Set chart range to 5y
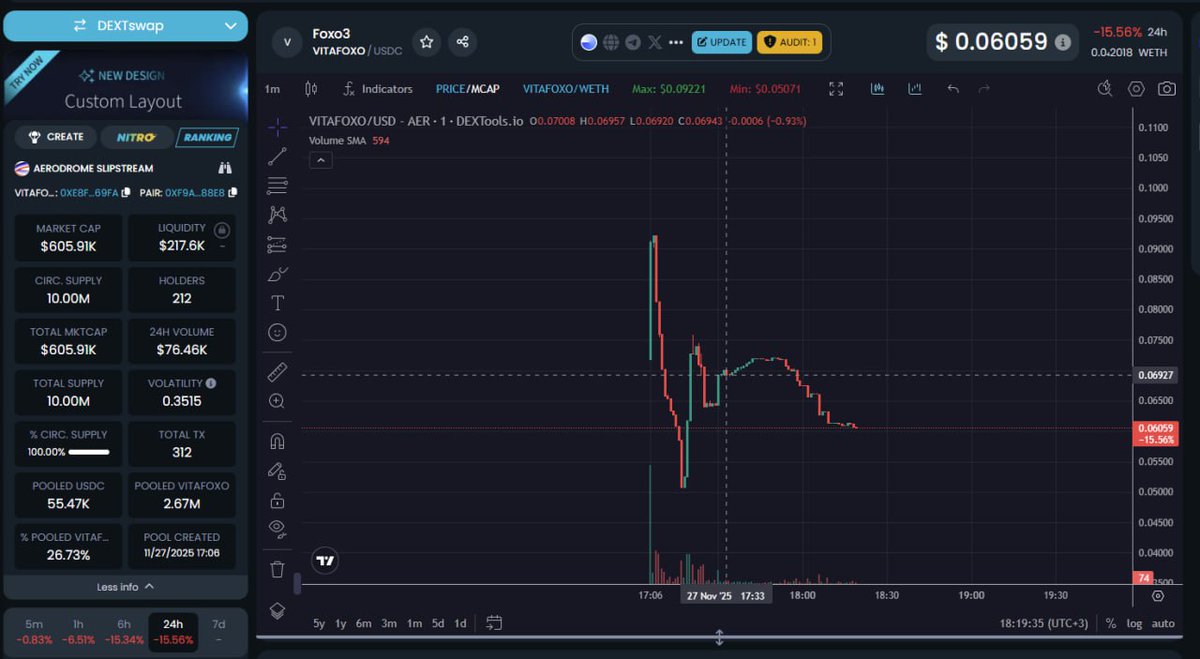 (319, 623)
